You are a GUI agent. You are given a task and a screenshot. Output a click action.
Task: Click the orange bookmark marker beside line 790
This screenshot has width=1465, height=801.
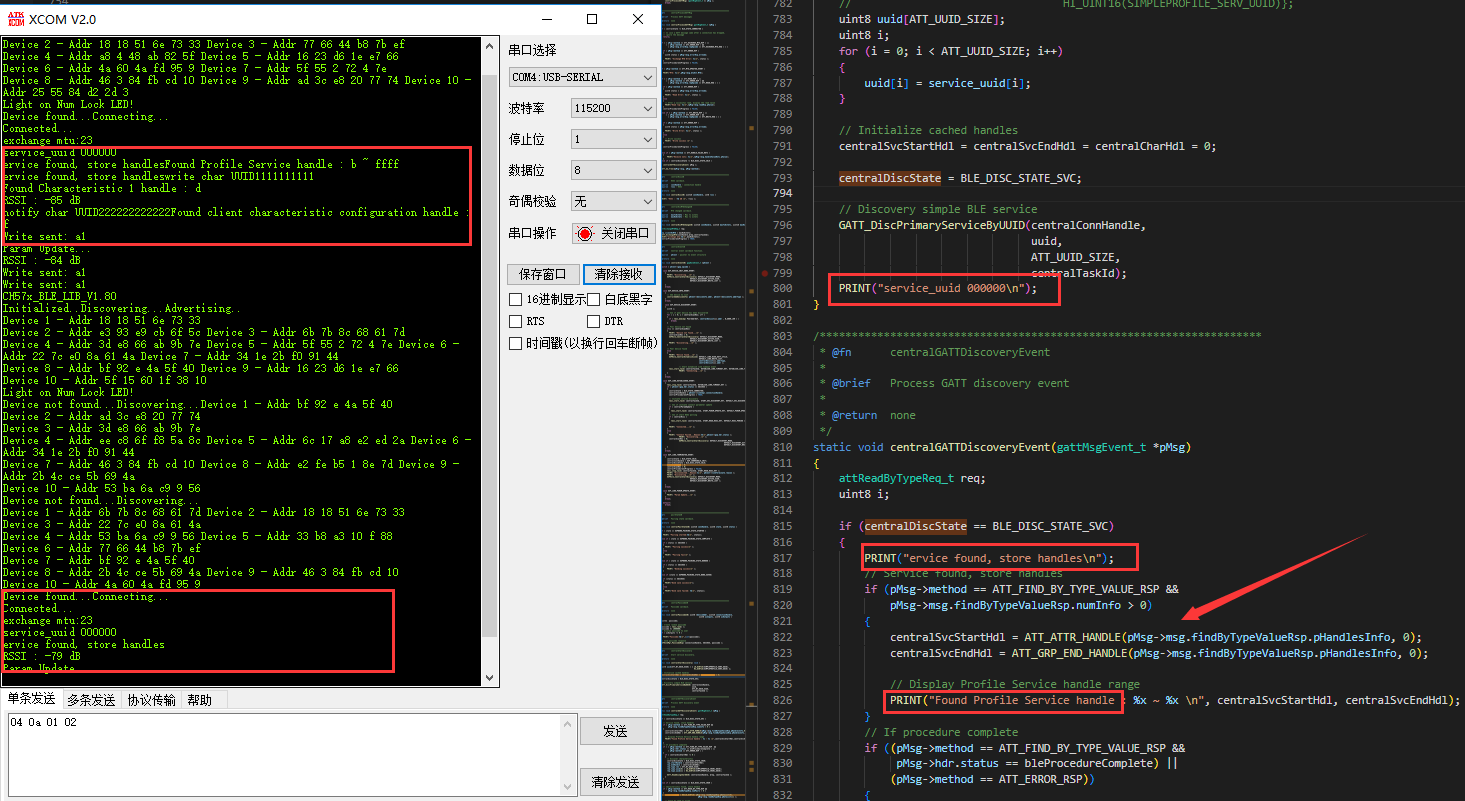point(750,129)
